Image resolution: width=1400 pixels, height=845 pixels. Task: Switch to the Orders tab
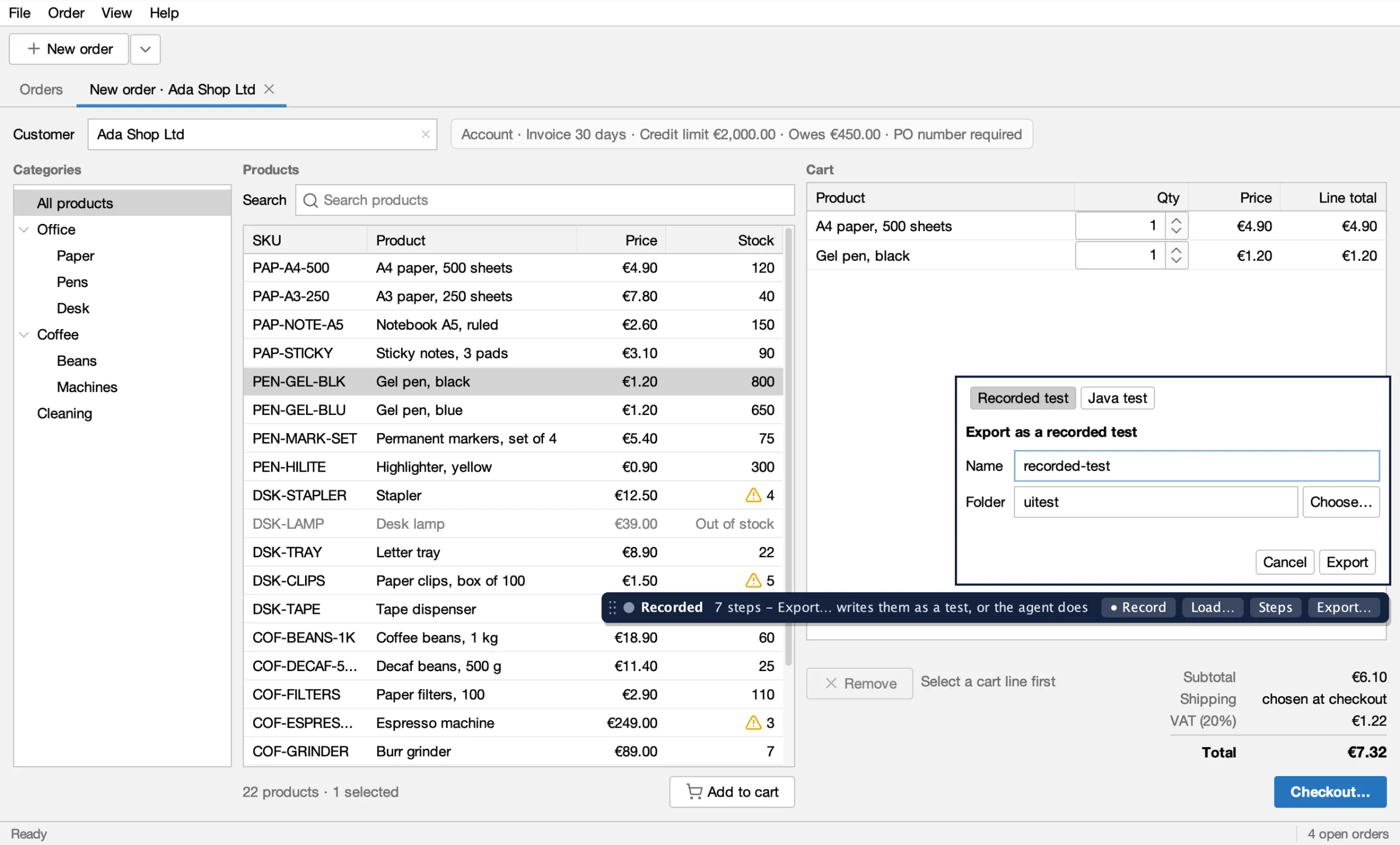tap(41, 89)
